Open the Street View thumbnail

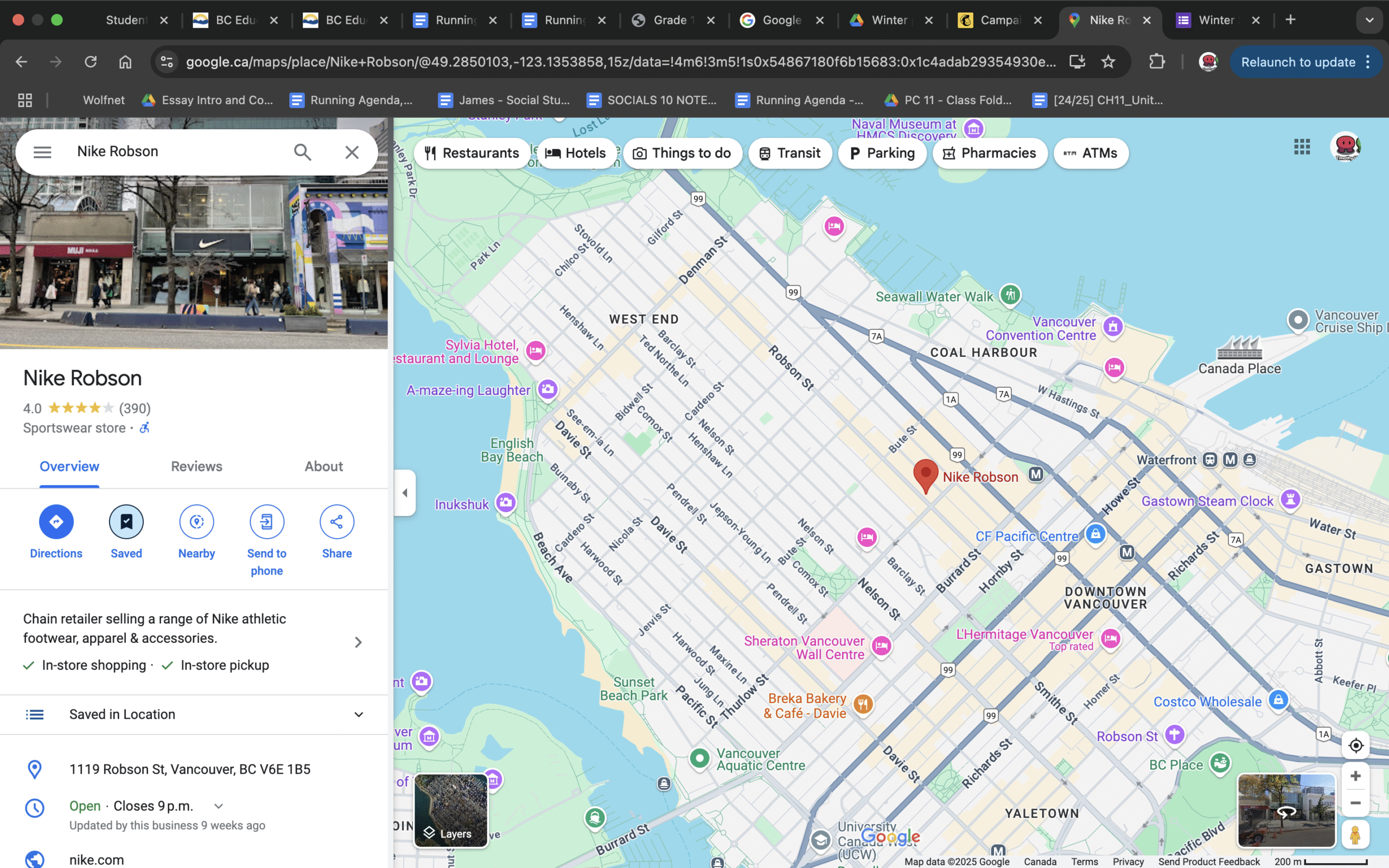tap(1286, 810)
